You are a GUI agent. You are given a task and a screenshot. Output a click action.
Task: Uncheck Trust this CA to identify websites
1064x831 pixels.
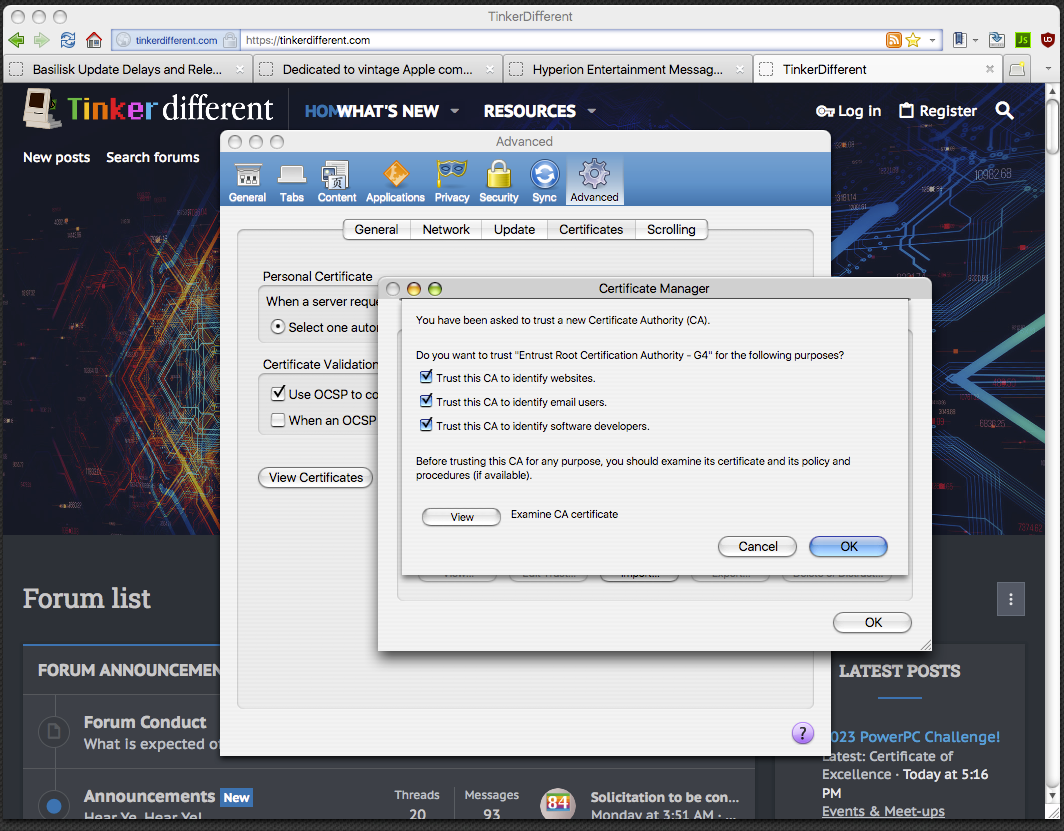(426, 376)
